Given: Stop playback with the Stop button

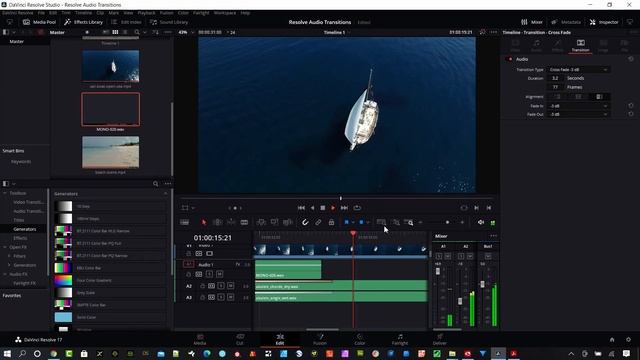Looking at the screenshot, I should (322, 208).
